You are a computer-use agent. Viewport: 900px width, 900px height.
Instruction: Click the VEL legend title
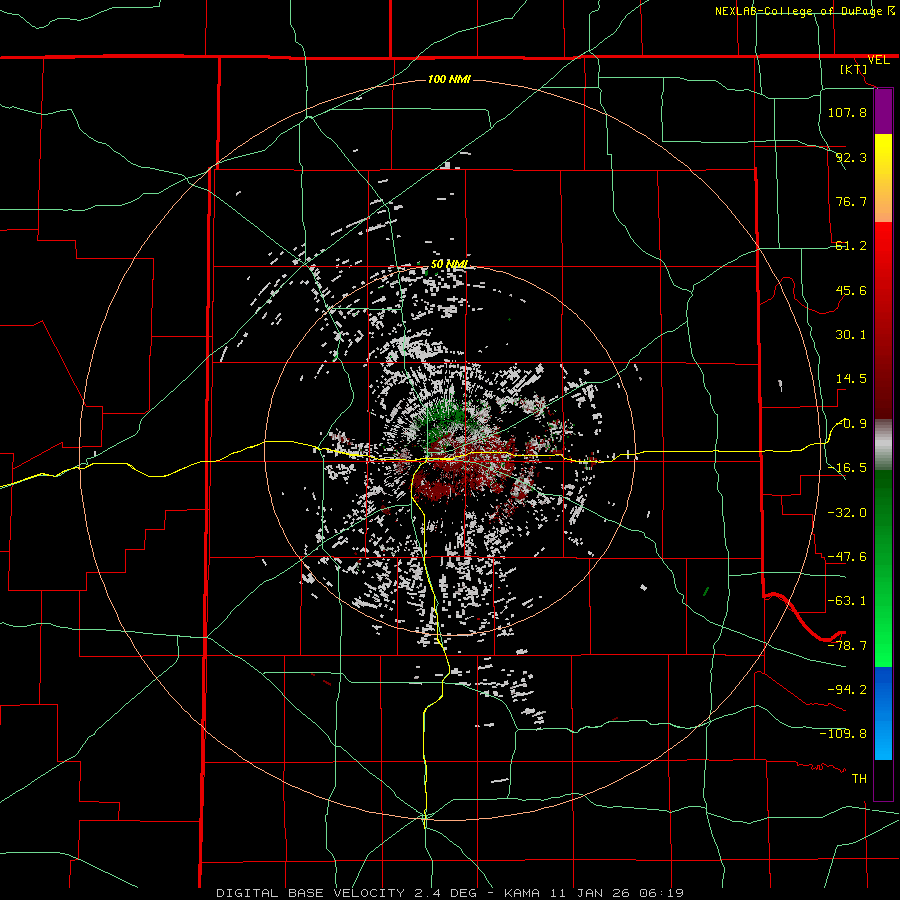pyautogui.click(x=878, y=60)
